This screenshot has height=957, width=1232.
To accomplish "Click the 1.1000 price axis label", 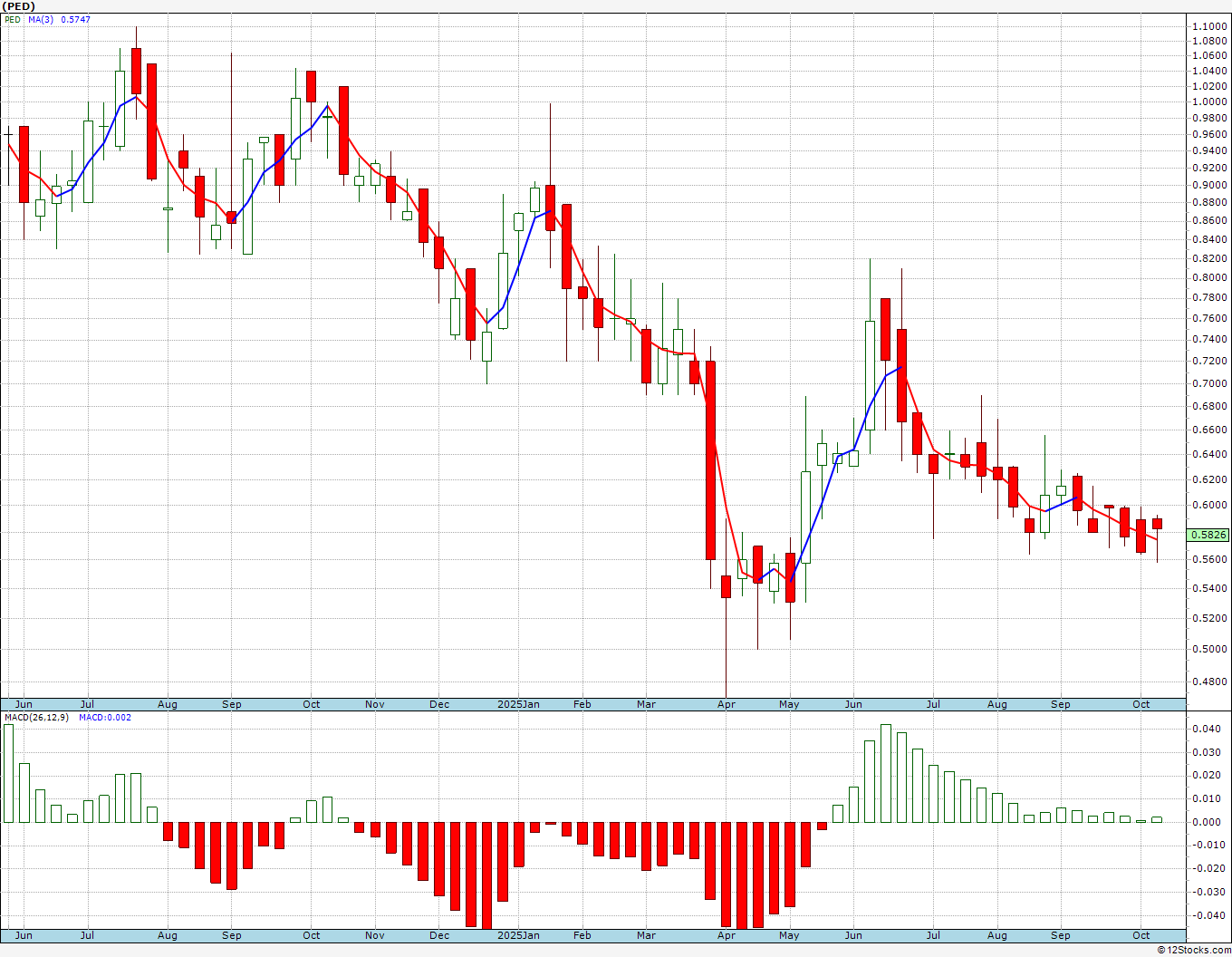I will [1210, 26].
